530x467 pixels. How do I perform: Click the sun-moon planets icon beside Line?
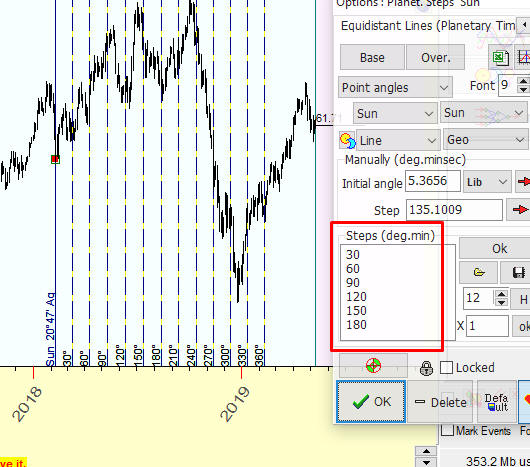[347, 140]
